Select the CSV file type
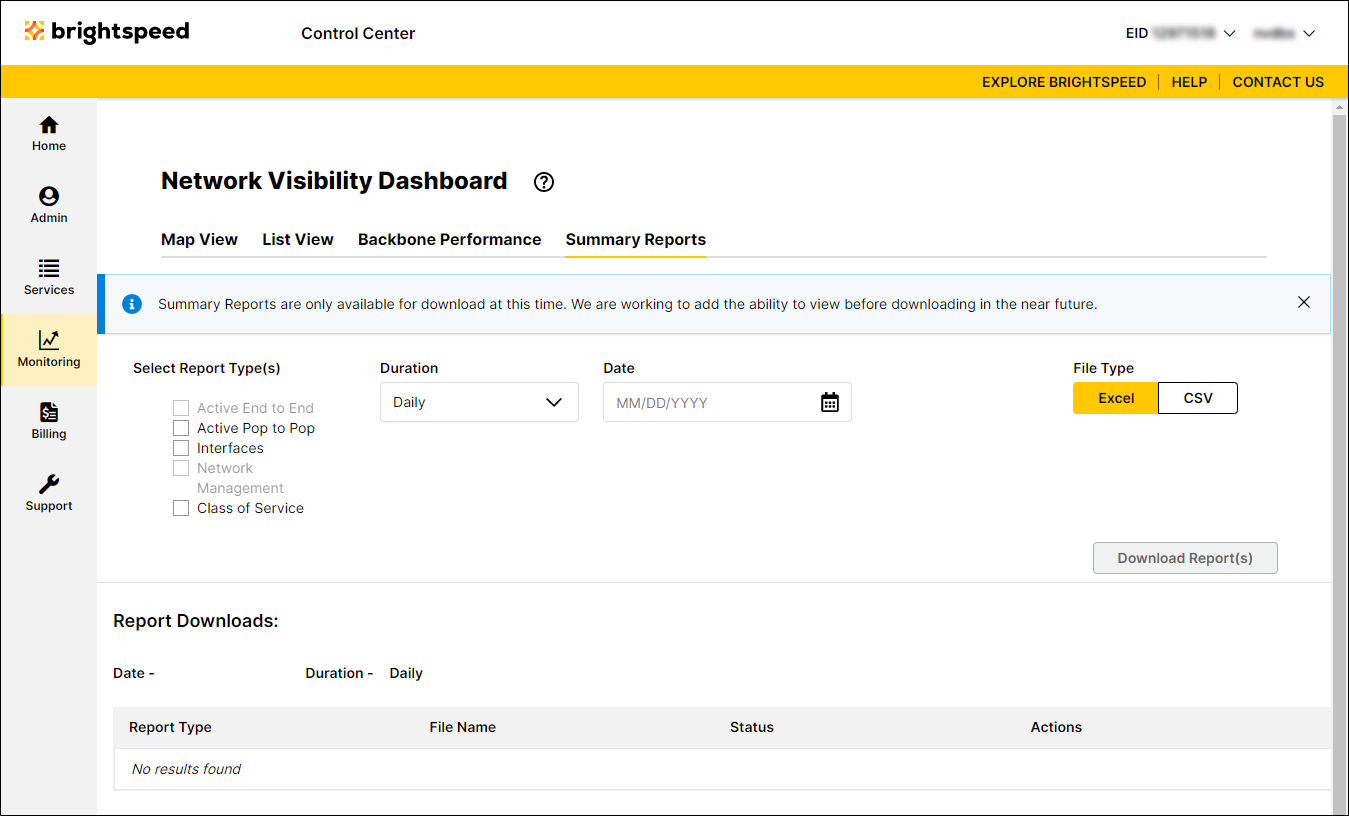This screenshot has height=816, width=1349. point(1198,398)
